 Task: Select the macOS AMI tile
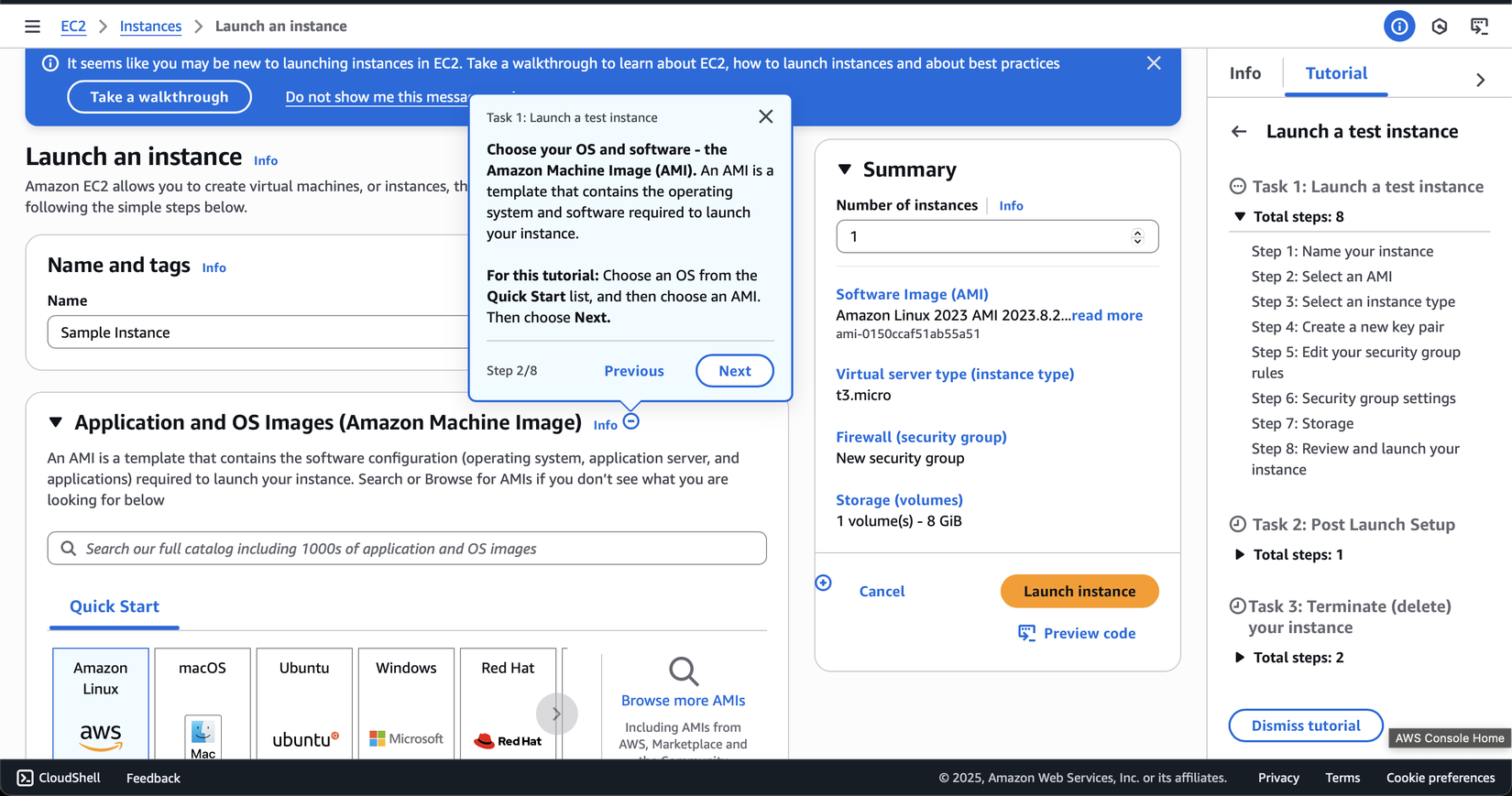(x=203, y=703)
